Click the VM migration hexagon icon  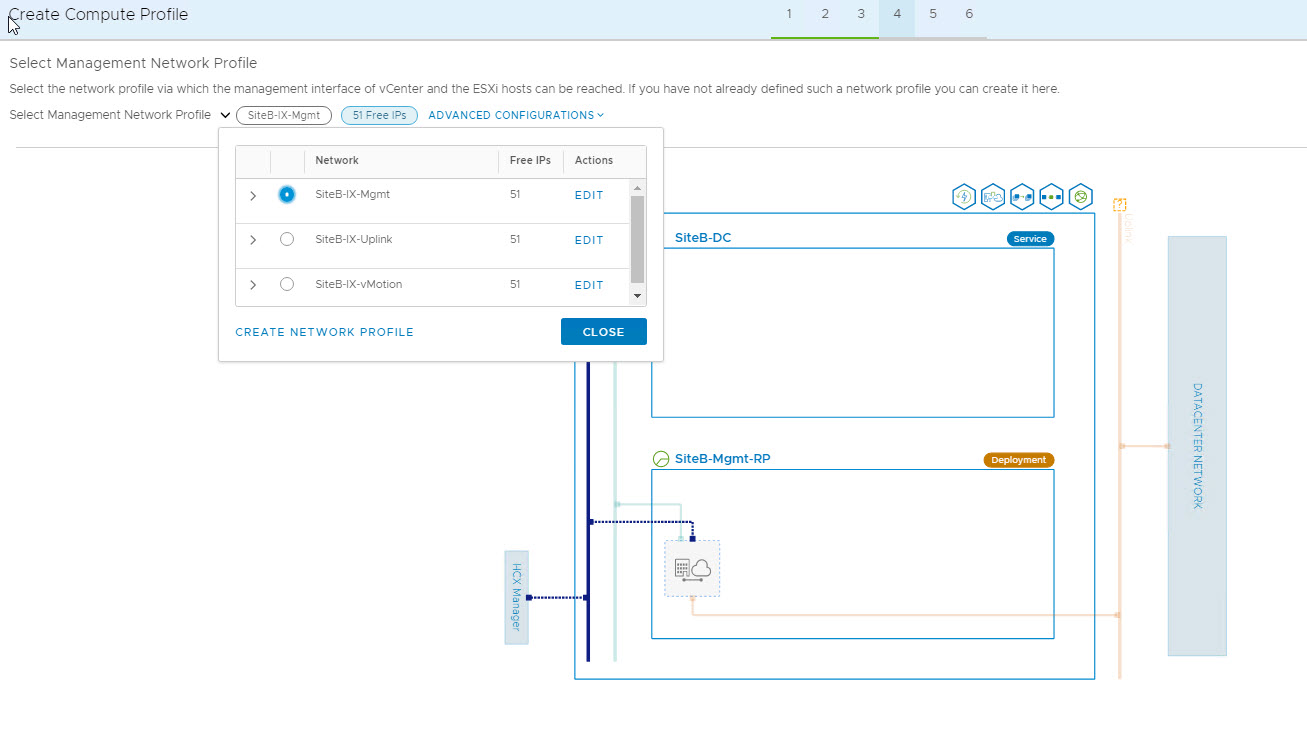tap(1022, 197)
